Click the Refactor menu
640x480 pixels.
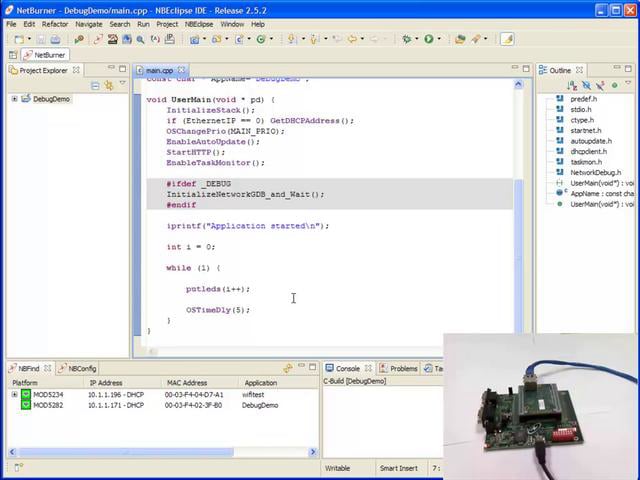(55, 24)
